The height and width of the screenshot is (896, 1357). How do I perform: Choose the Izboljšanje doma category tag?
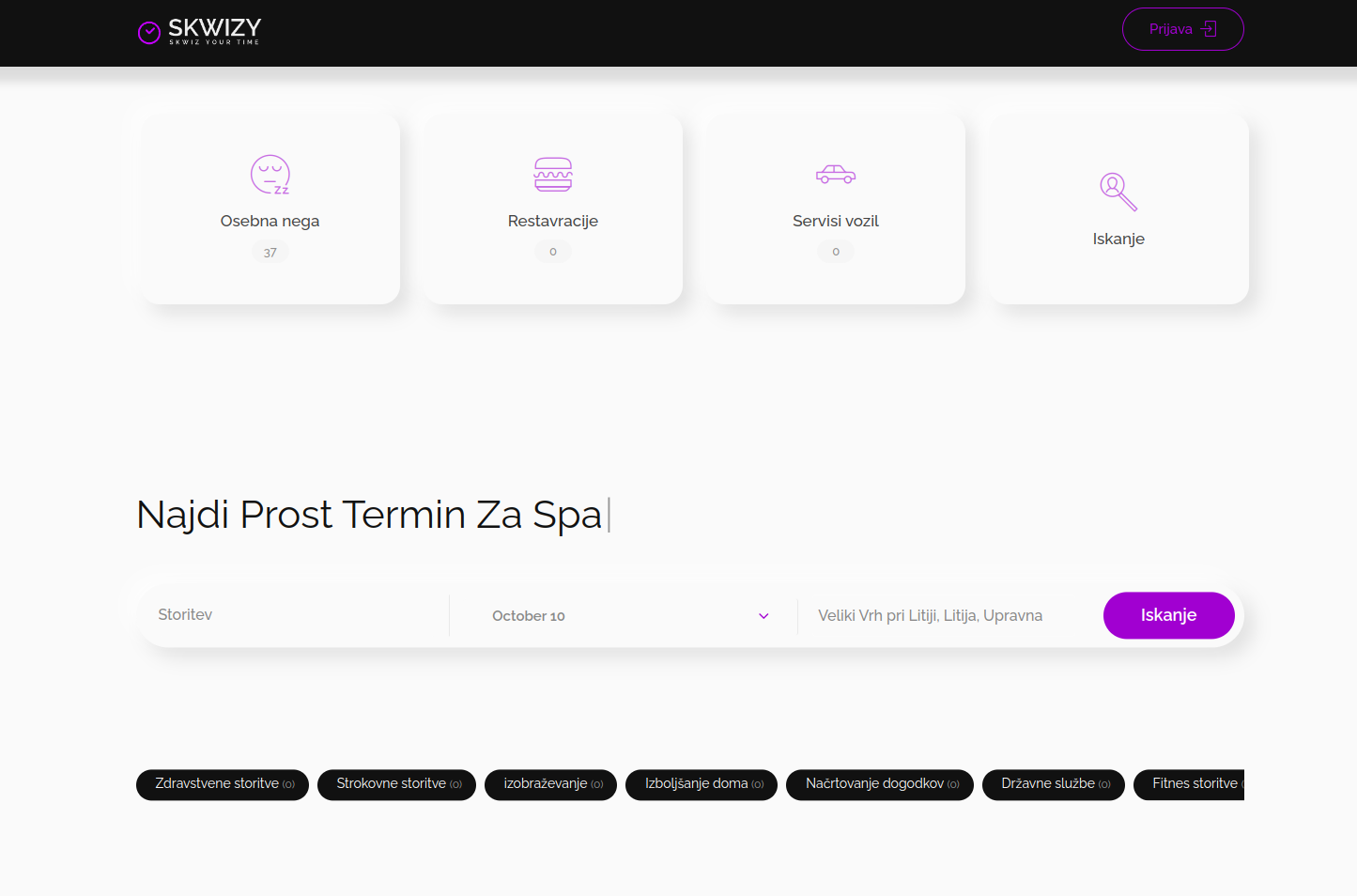(702, 784)
